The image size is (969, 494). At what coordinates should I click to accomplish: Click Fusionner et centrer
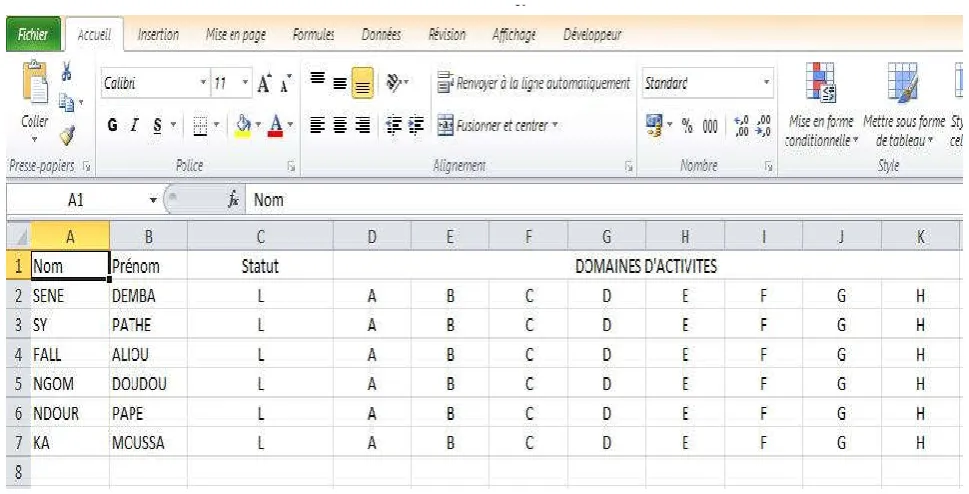click(493, 126)
